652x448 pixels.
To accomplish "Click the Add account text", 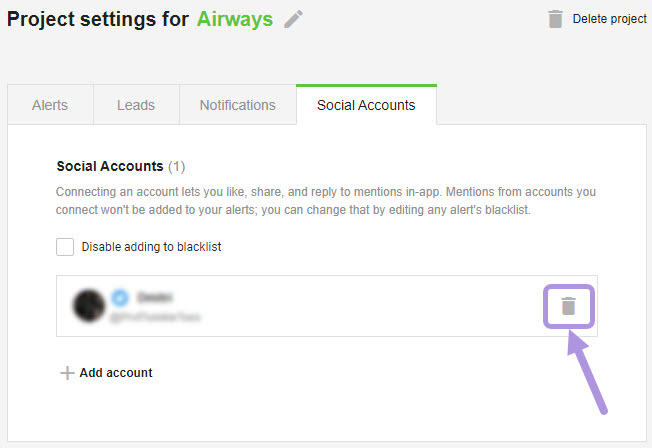I will 116,373.
